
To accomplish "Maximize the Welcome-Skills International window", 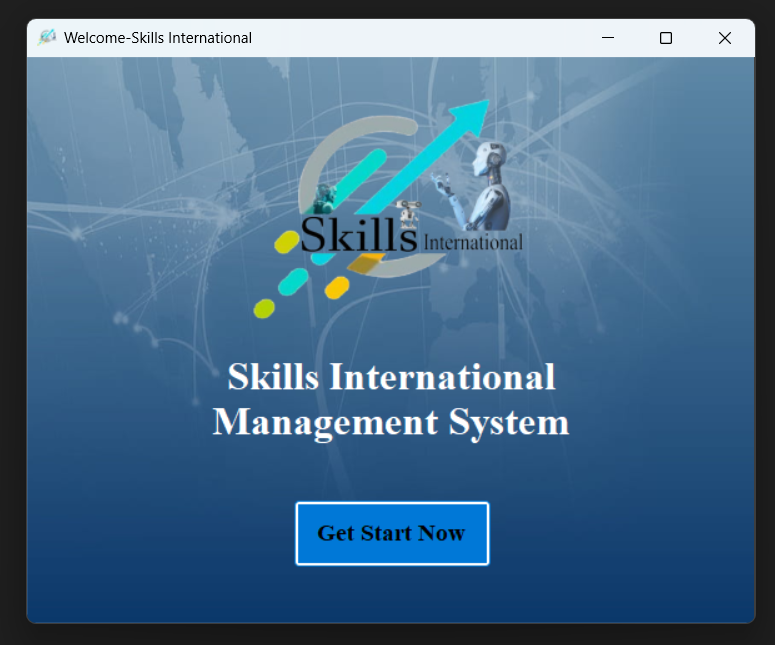I will pyautogui.click(x=666, y=38).
